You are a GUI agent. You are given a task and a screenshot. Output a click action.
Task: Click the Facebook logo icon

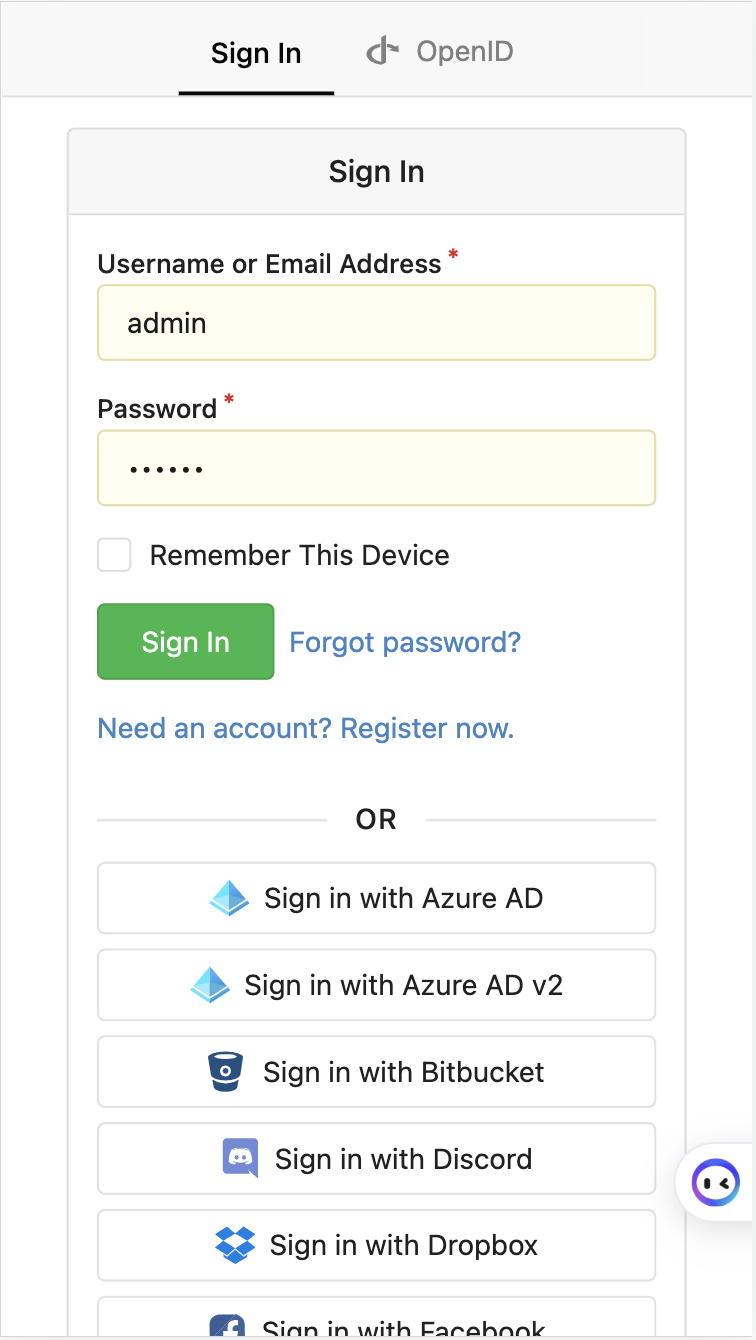click(227, 1326)
